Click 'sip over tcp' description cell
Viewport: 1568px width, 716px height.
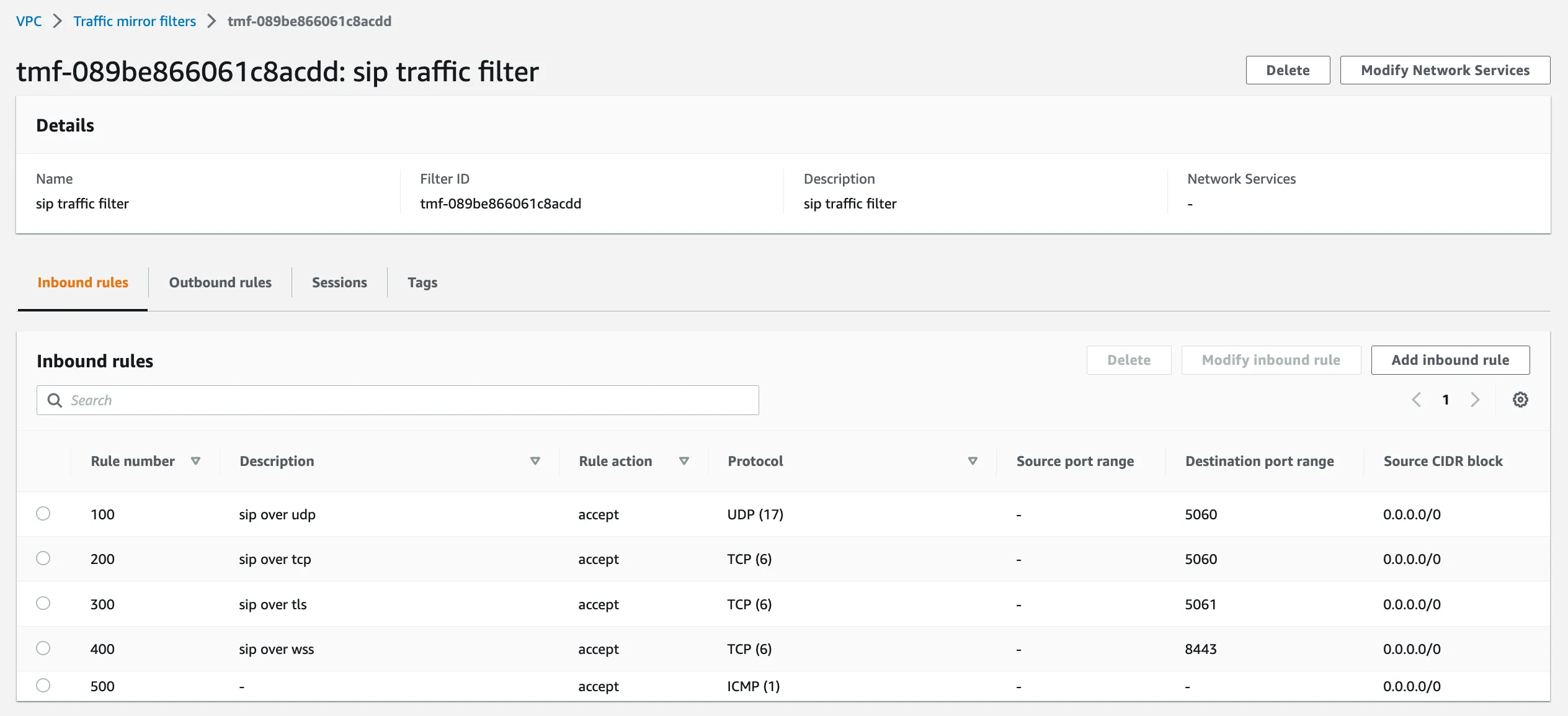275,559
